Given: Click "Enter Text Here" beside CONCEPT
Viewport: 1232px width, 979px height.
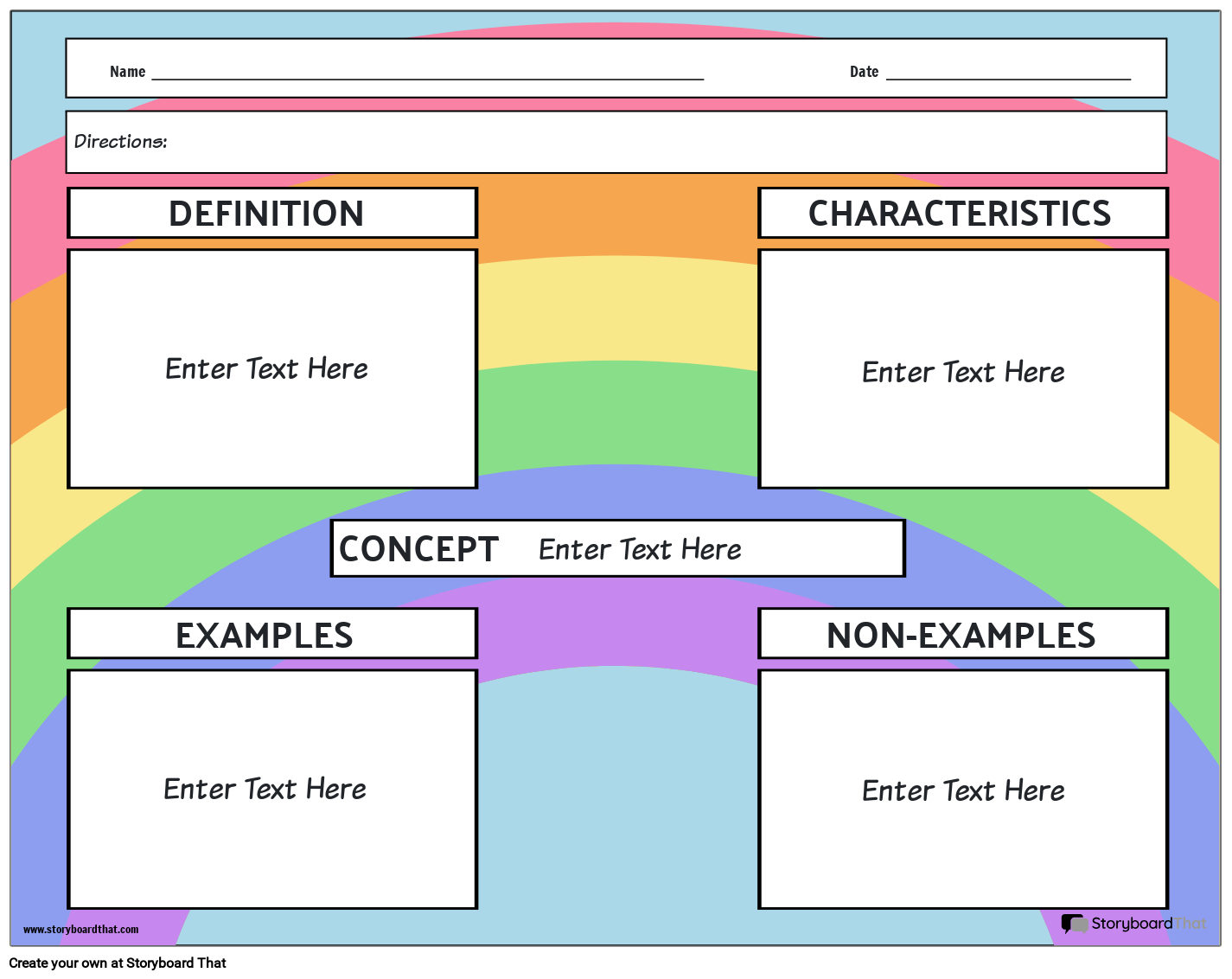Looking at the screenshot, I should (640, 549).
